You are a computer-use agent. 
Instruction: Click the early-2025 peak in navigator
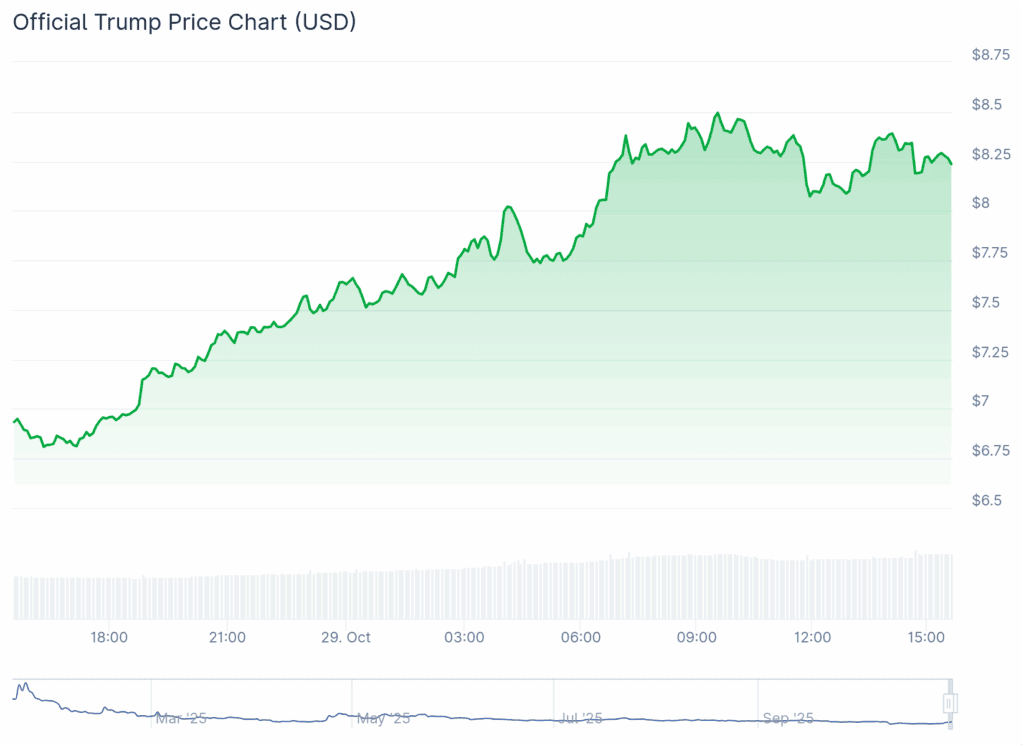click(x=23, y=687)
